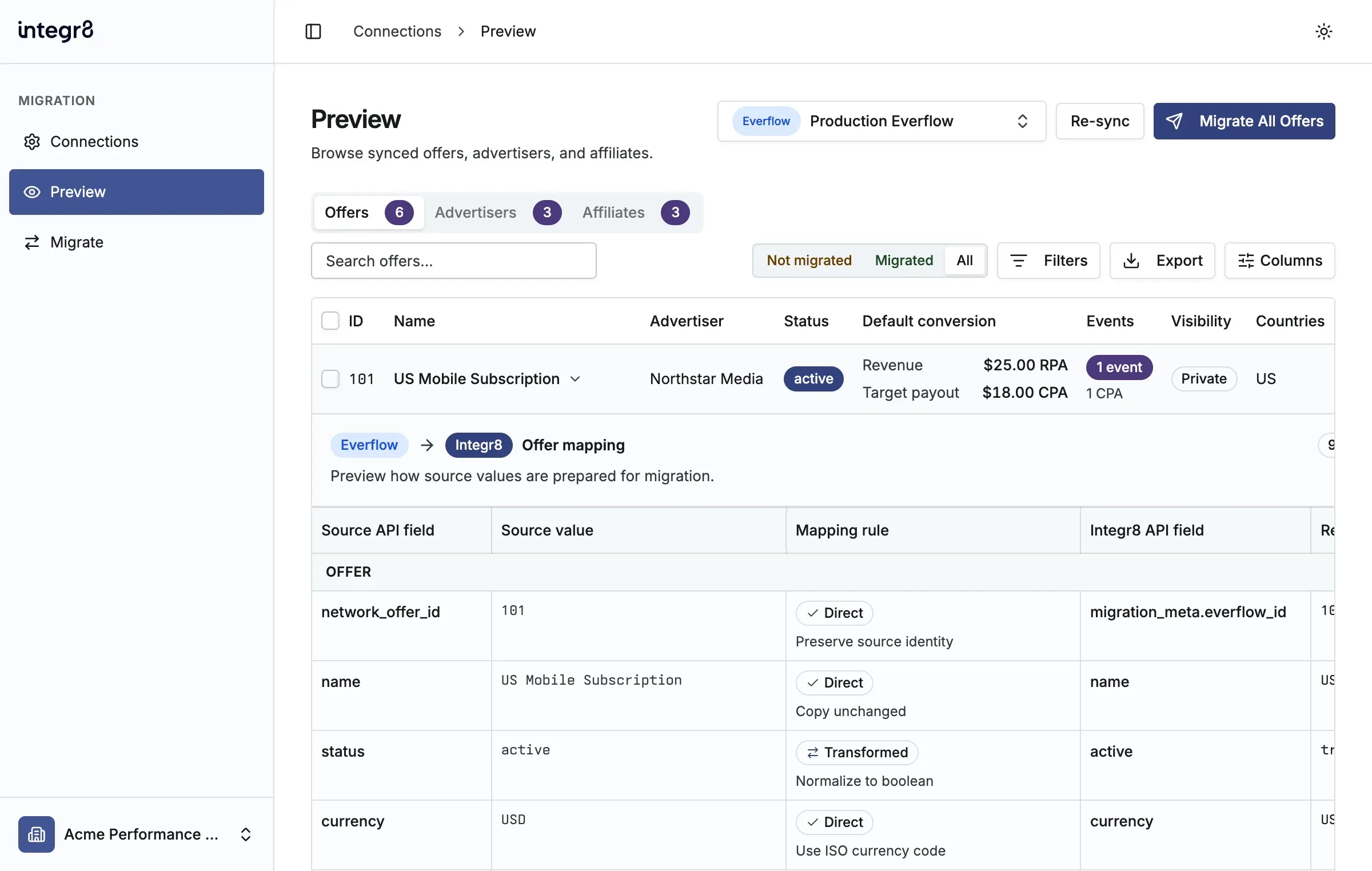Click the Direct badge in network_offer_id row
Image resolution: width=1372 pixels, height=871 pixels.
(835, 613)
